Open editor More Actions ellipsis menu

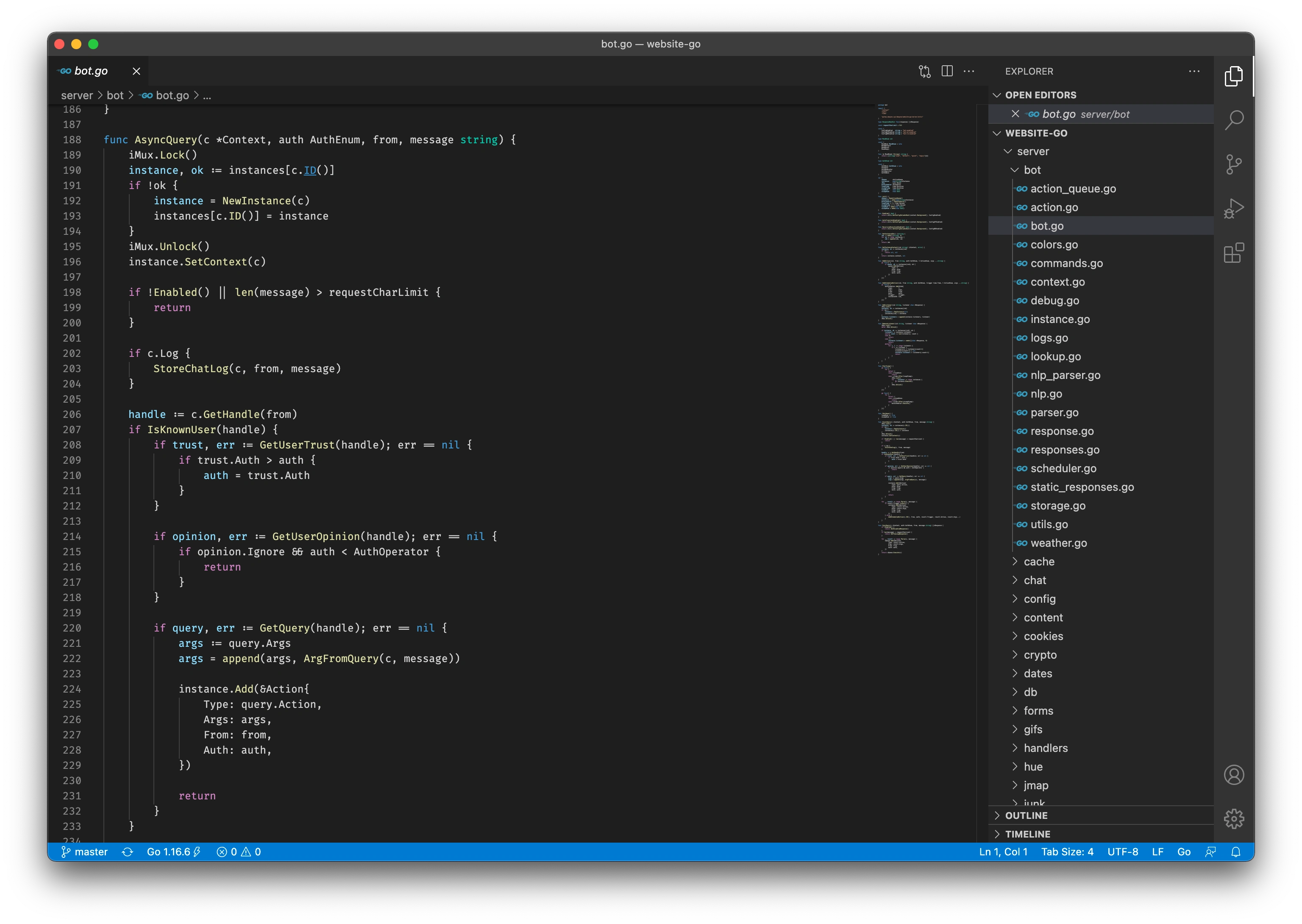tap(969, 71)
